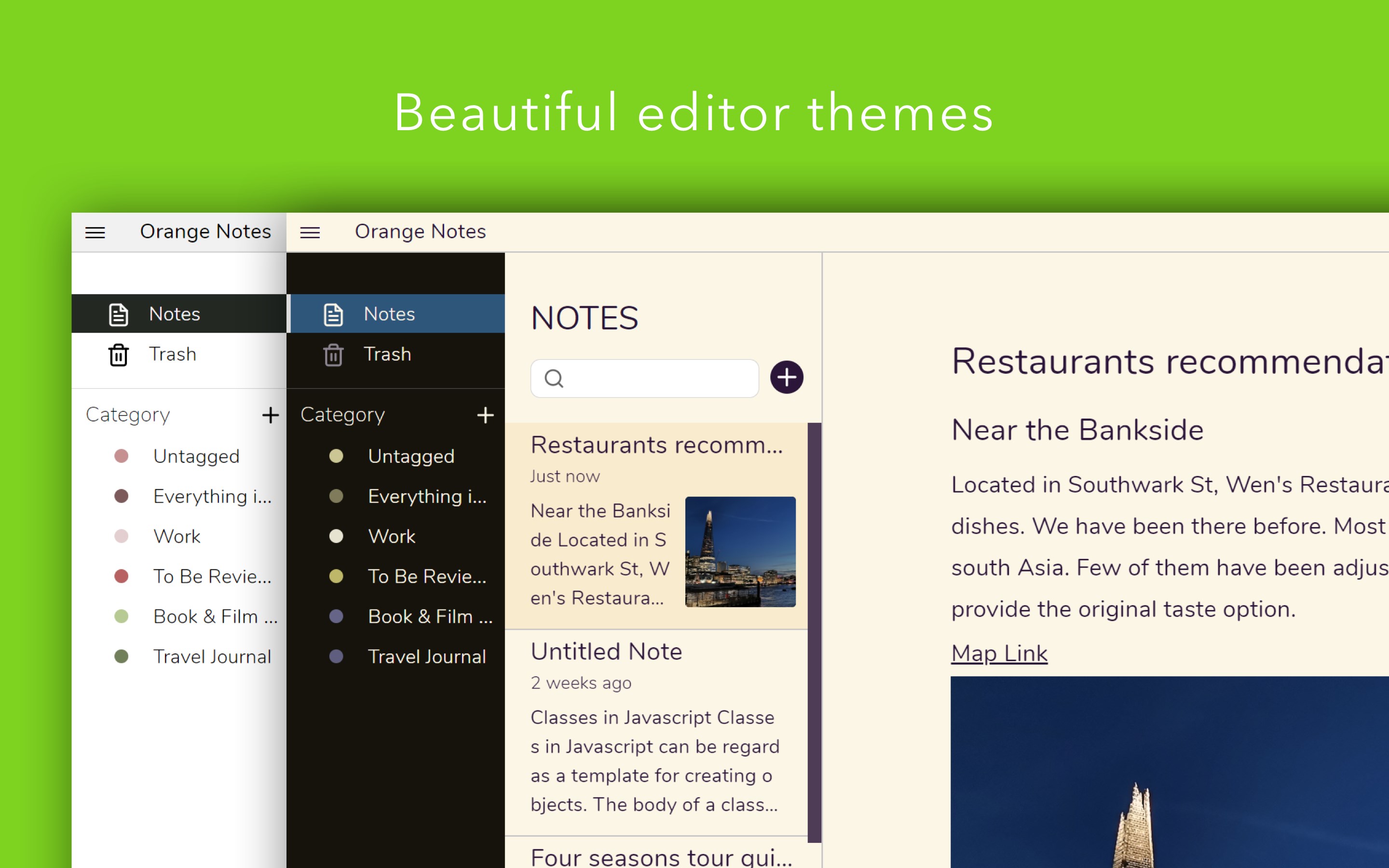Add a category in dark sidebar
The width and height of the screenshot is (1389, 868).
pyautogui.click(x=485, y=415)
